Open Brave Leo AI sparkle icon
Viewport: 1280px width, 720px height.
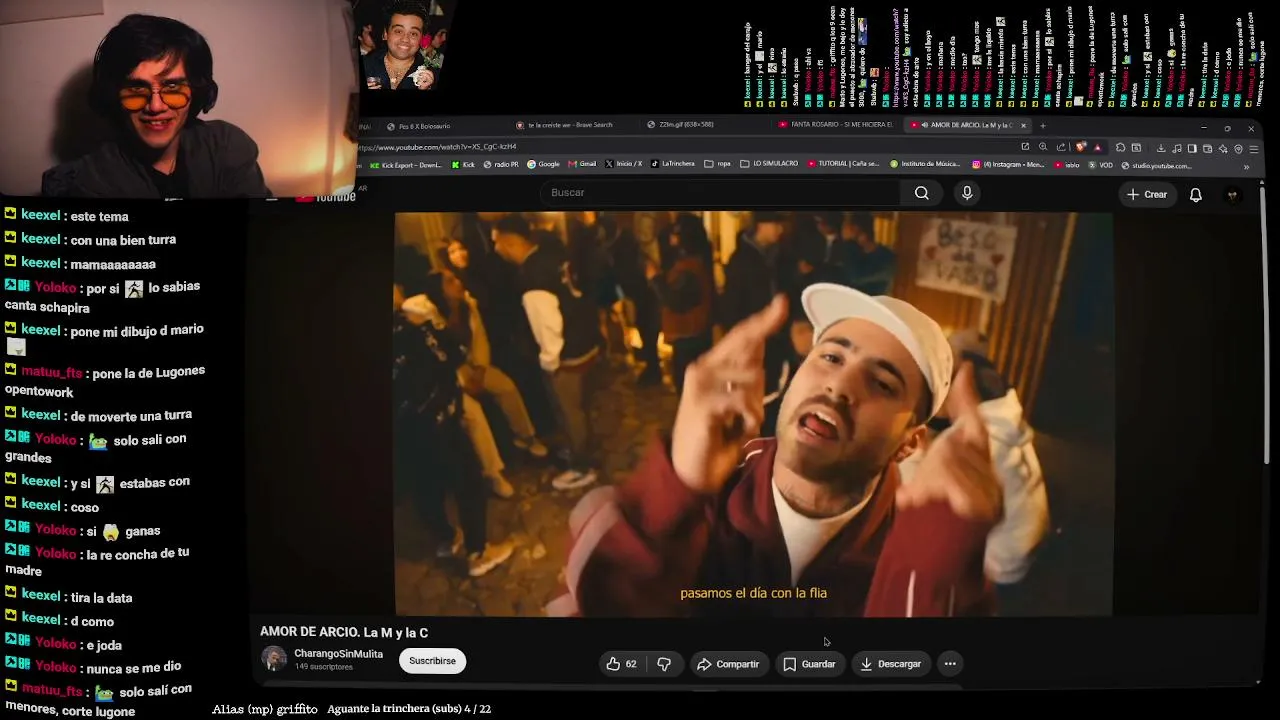click(x=1223, y=148)
